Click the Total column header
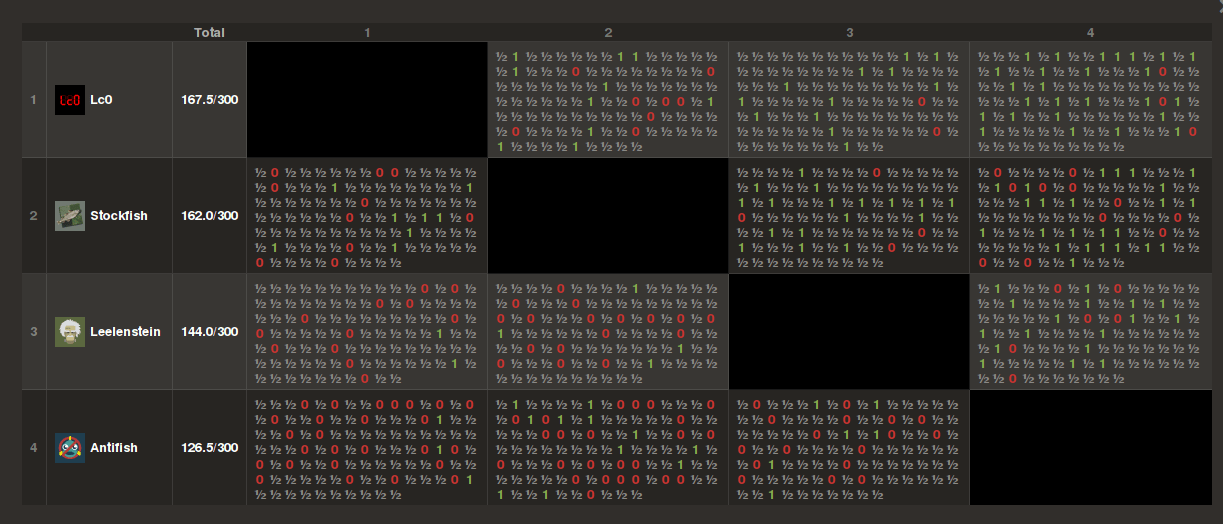The height and width of the screenshot is (524, 1223). 209,32
